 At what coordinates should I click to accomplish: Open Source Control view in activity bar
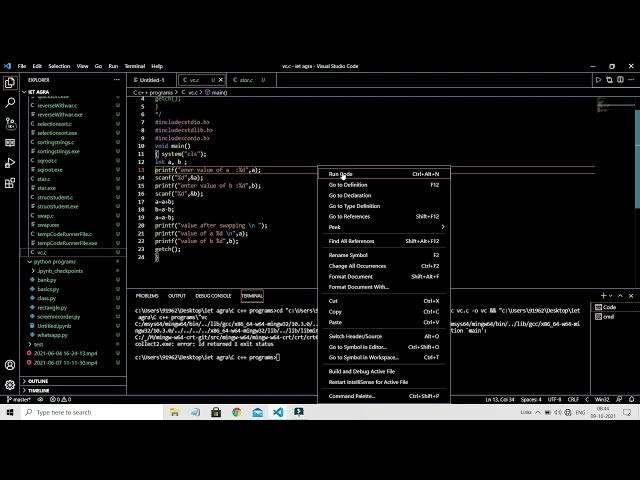pos(10,123)
